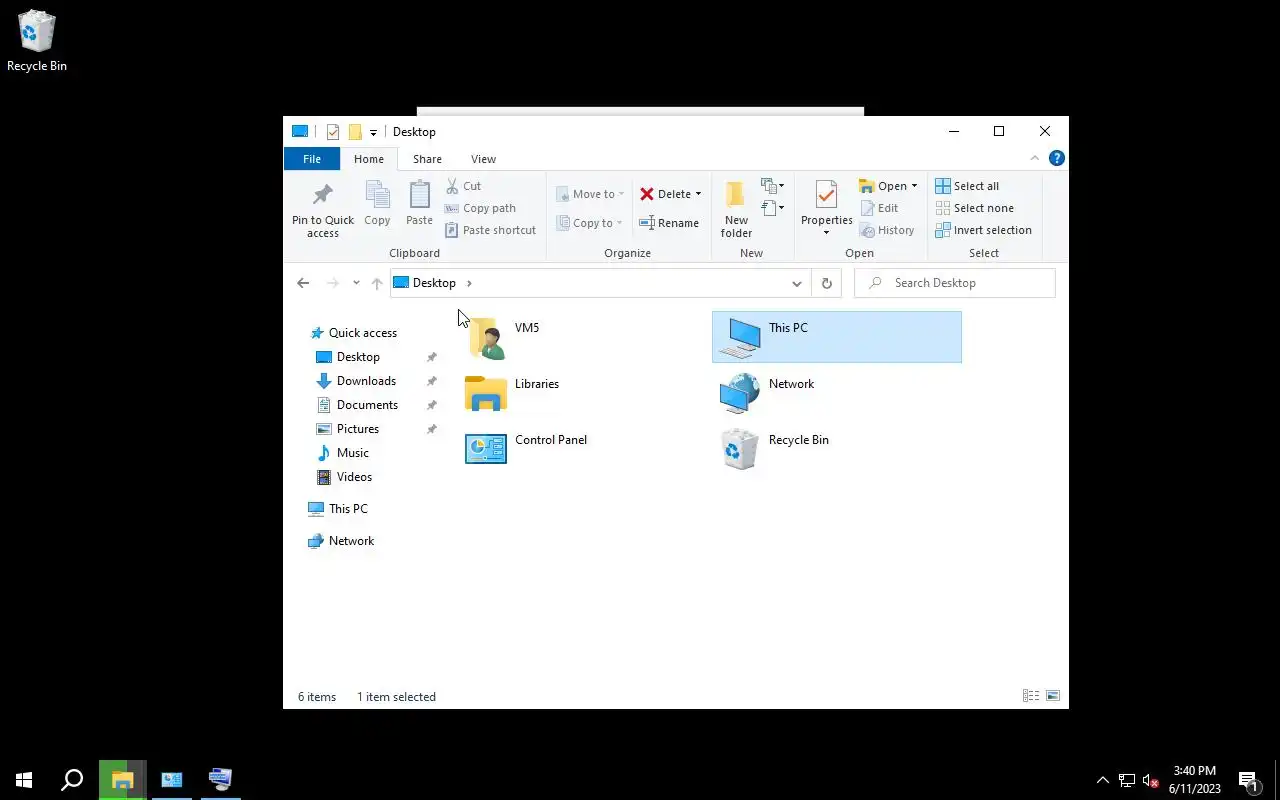The width and height of the screenshot is (1280, 800).
Task: Switch to the Home ribbon tab
Action: coord(369,159)
